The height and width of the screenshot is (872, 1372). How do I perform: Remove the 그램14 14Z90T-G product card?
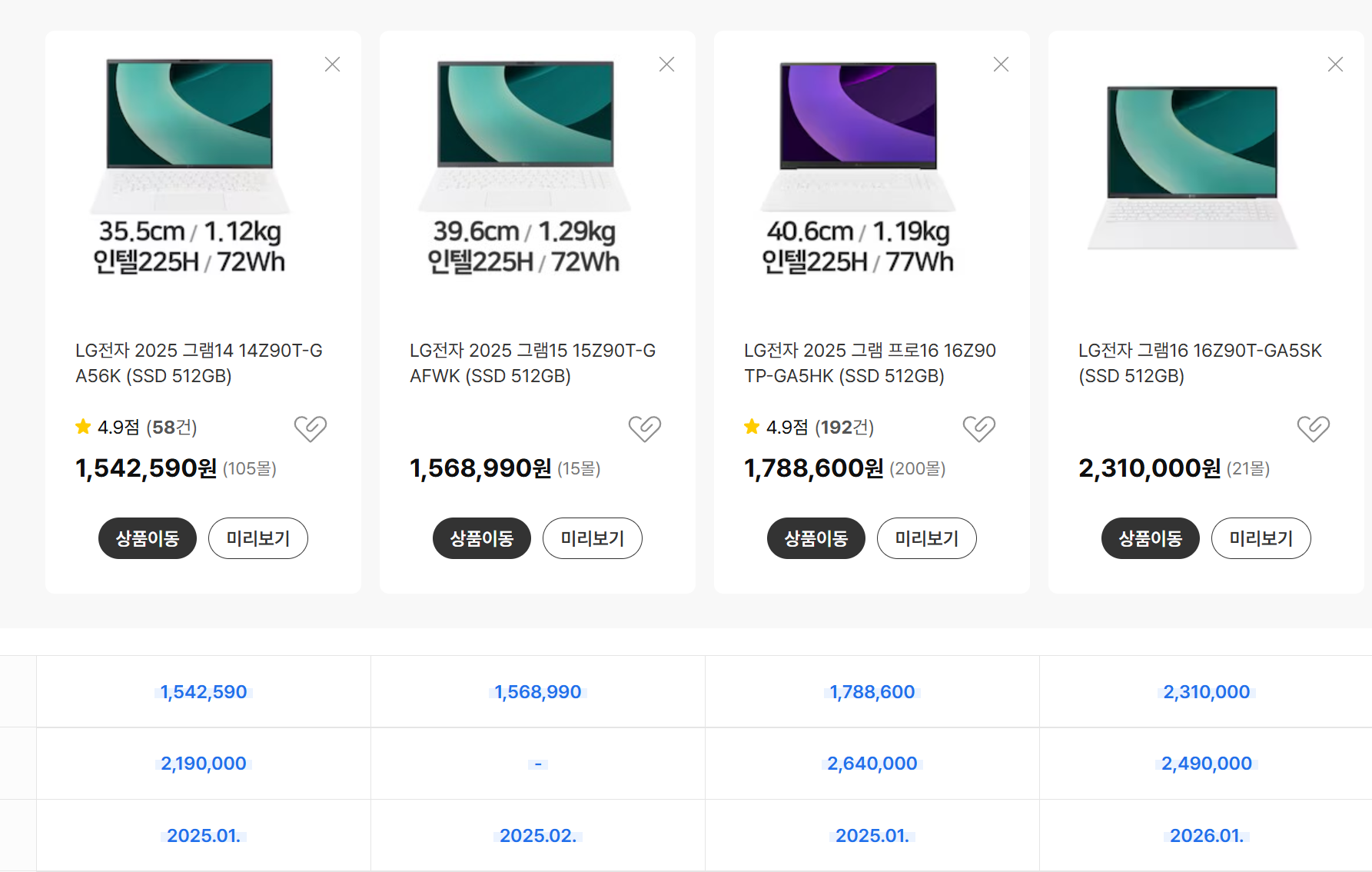click(x=332, y=65)
